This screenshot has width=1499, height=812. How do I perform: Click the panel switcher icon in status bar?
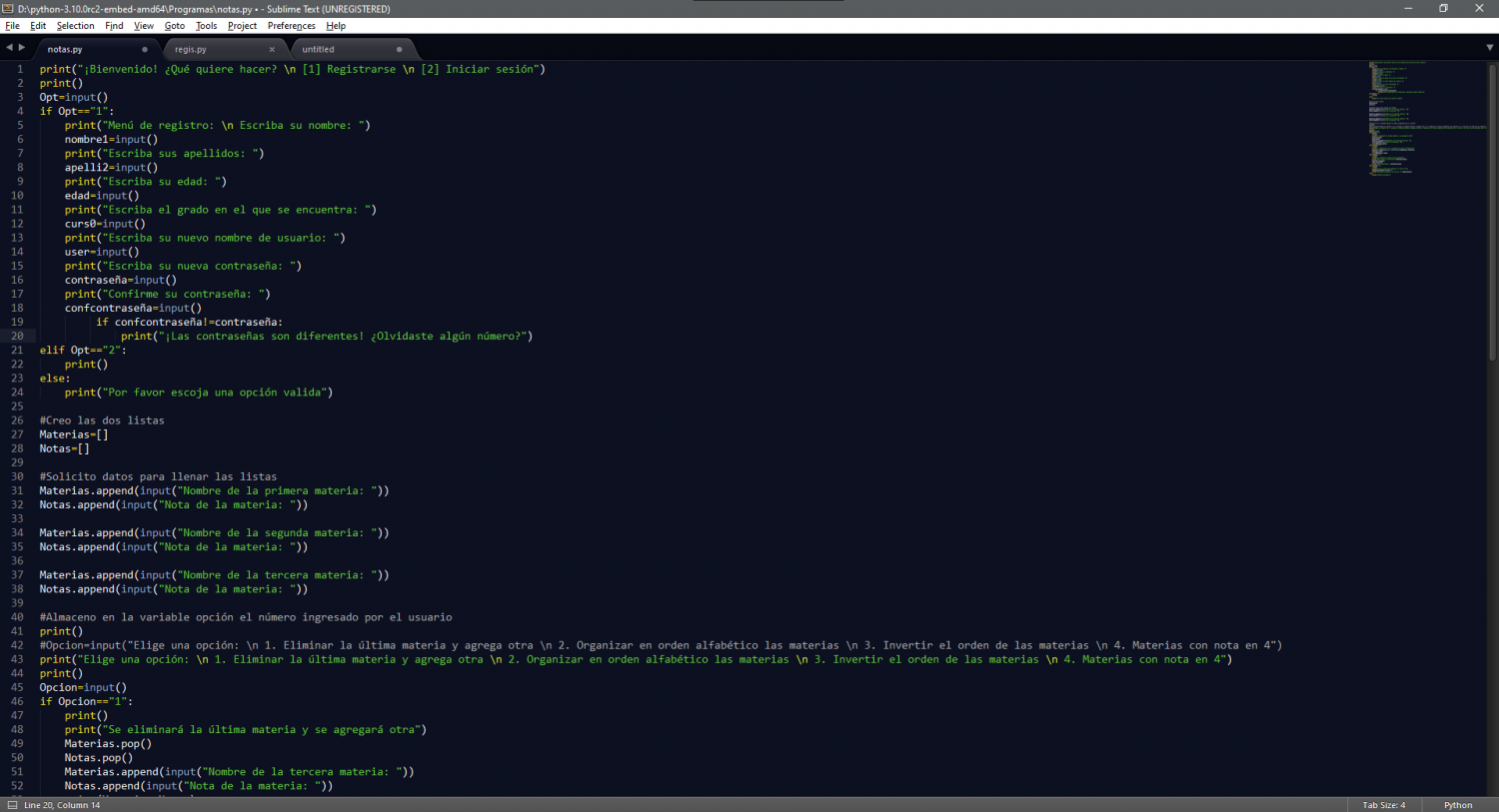click(x=12, y=805)
